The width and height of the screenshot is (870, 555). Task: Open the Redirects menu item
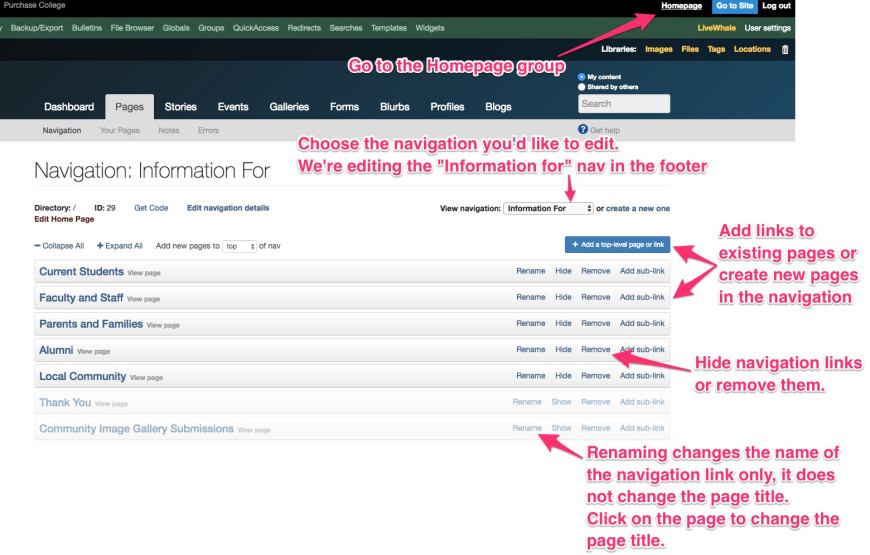pos(304,28)
